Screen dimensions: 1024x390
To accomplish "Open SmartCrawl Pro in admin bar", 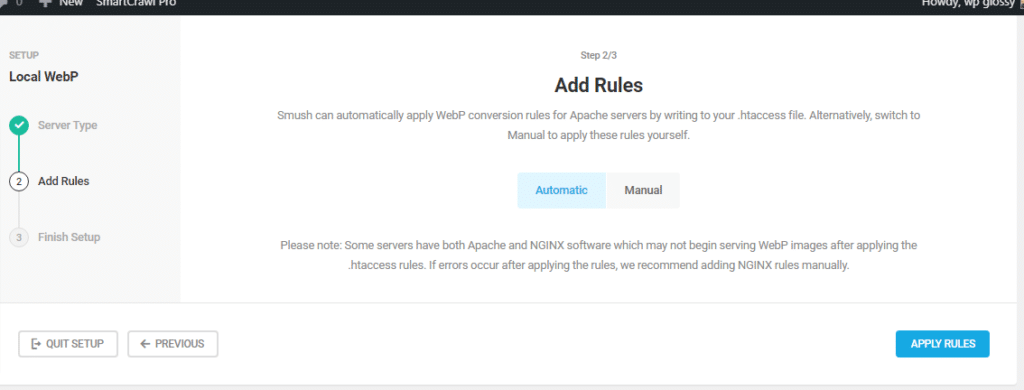I will point(136,3).
